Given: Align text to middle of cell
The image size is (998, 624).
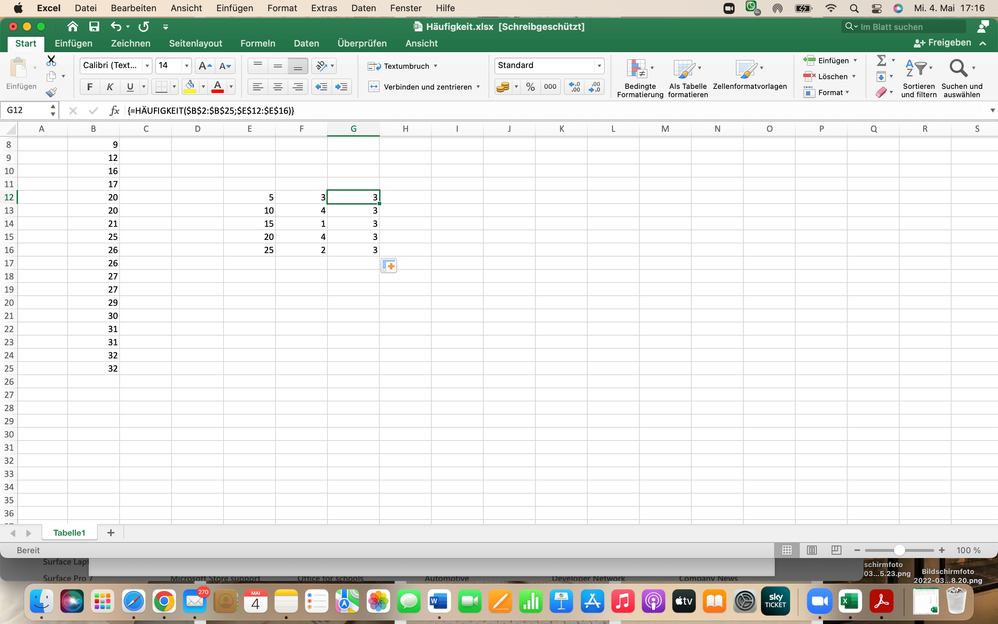Looking at the screenshot, I should click(278, 66).
